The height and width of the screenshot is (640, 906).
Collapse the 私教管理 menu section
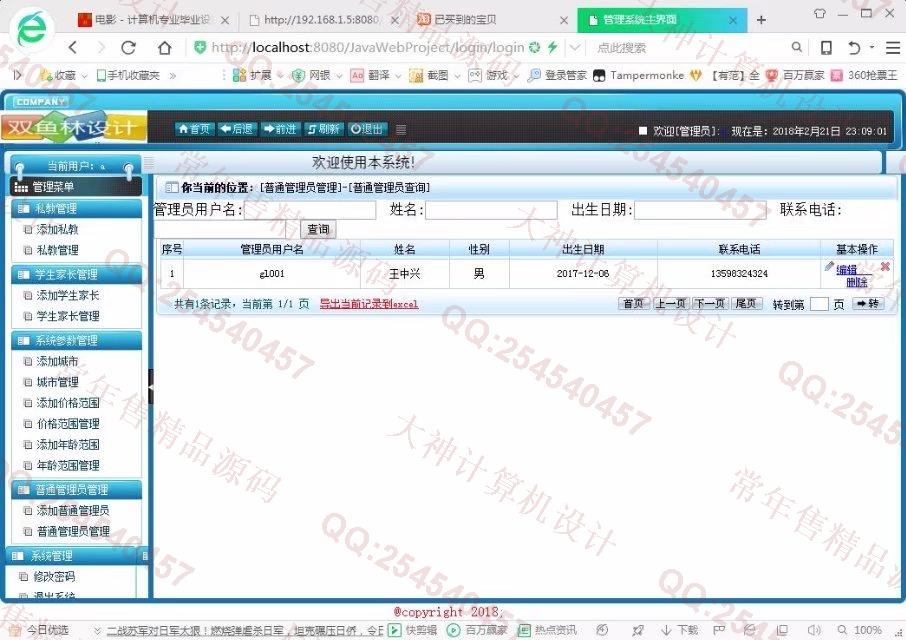pos(76,209)
